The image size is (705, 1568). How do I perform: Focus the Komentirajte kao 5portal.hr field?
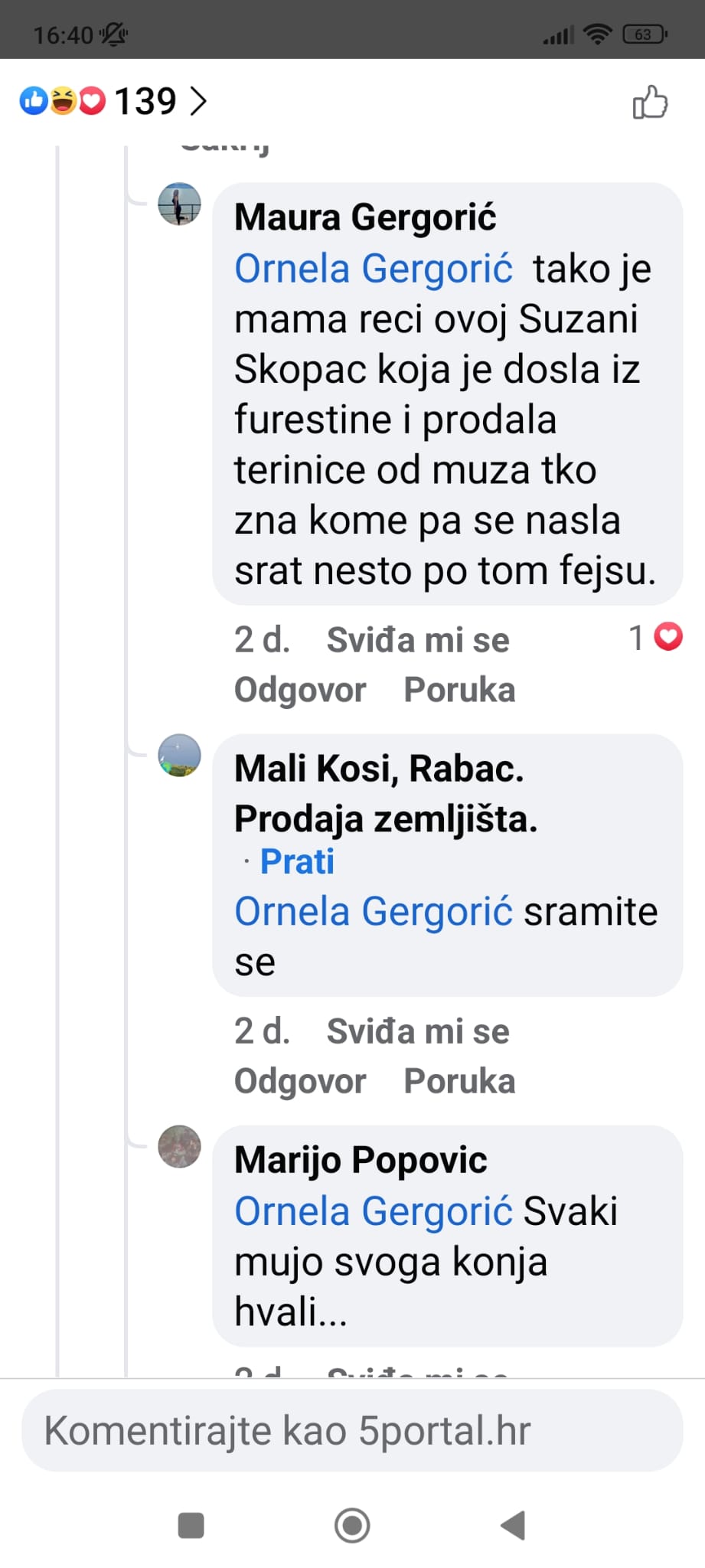click(x=352, y=1430)
